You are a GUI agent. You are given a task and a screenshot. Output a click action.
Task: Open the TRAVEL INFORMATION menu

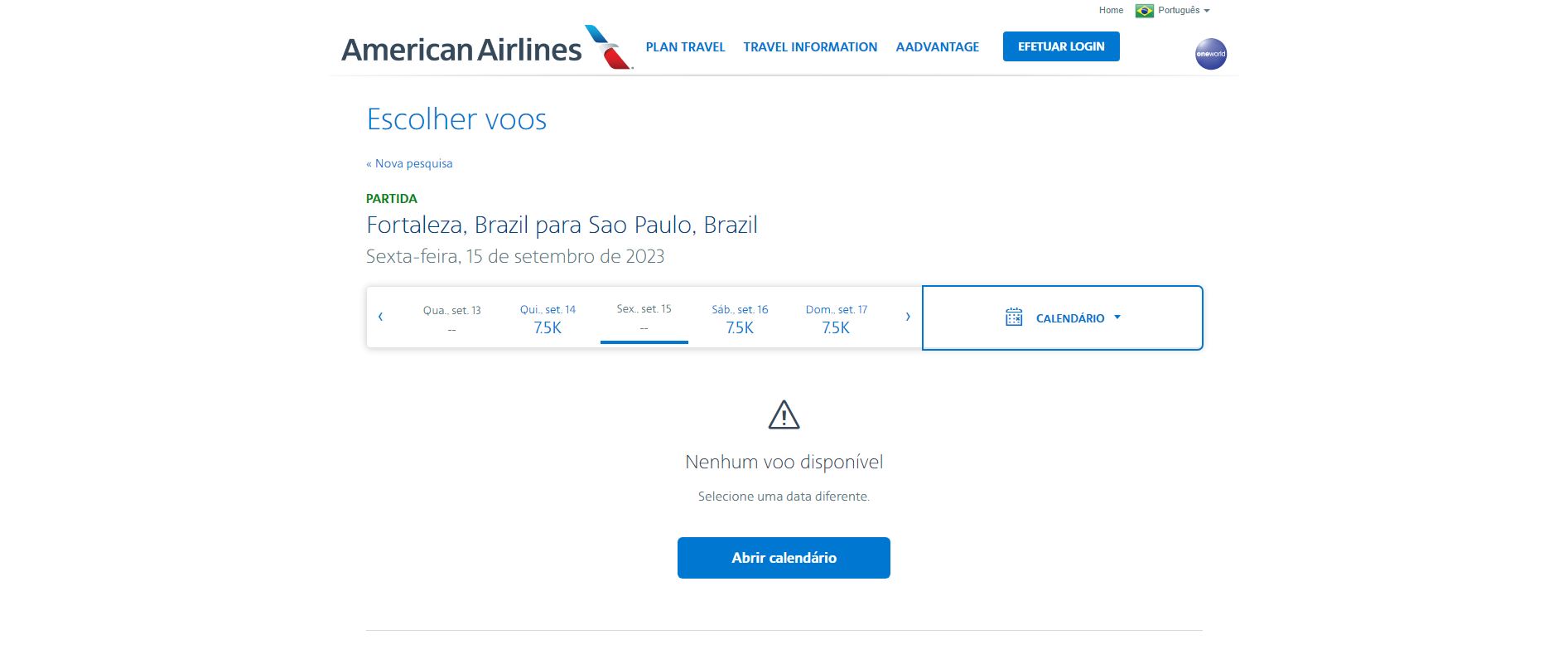tap(810, 47)
